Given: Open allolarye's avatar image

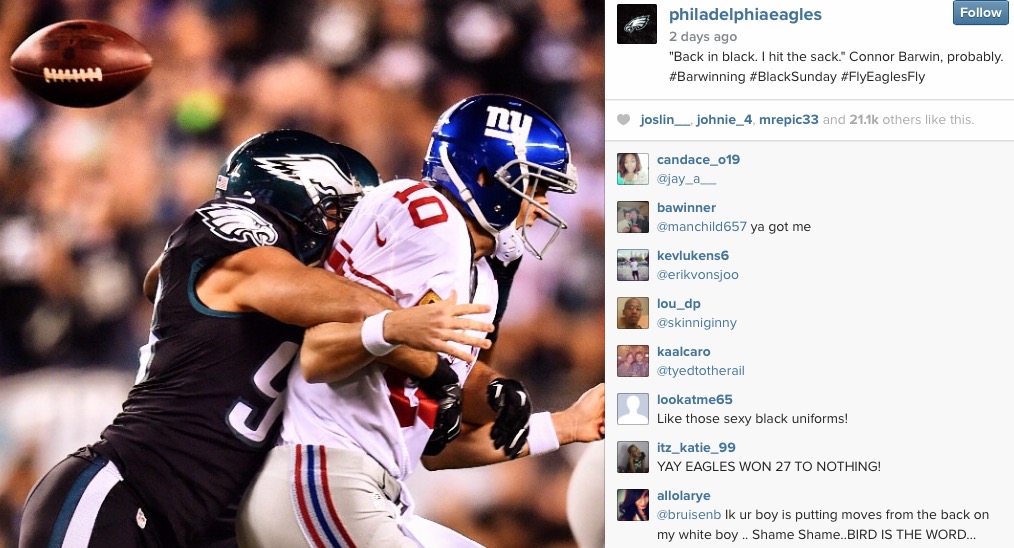Looking at the screenshot, I should pos(632,505).
